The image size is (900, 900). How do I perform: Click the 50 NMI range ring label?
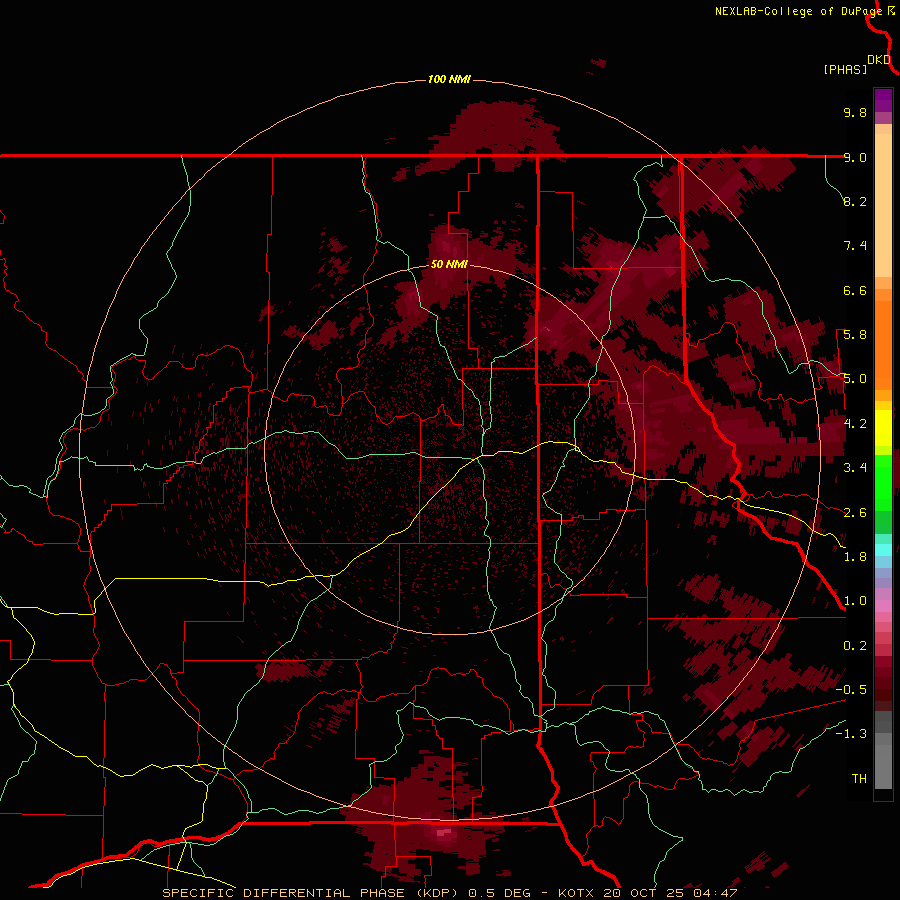click(449, 264)
